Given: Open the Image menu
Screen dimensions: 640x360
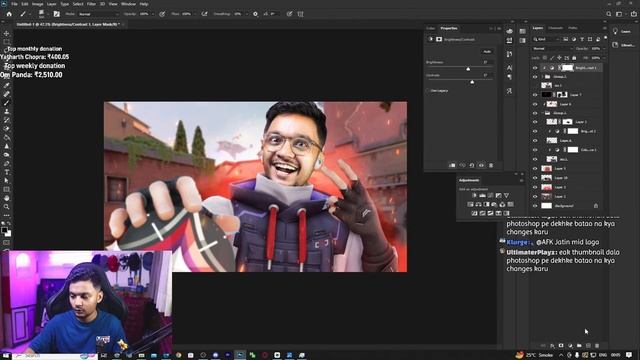Looking at the screenshot, I should click(x=37, y=4).
